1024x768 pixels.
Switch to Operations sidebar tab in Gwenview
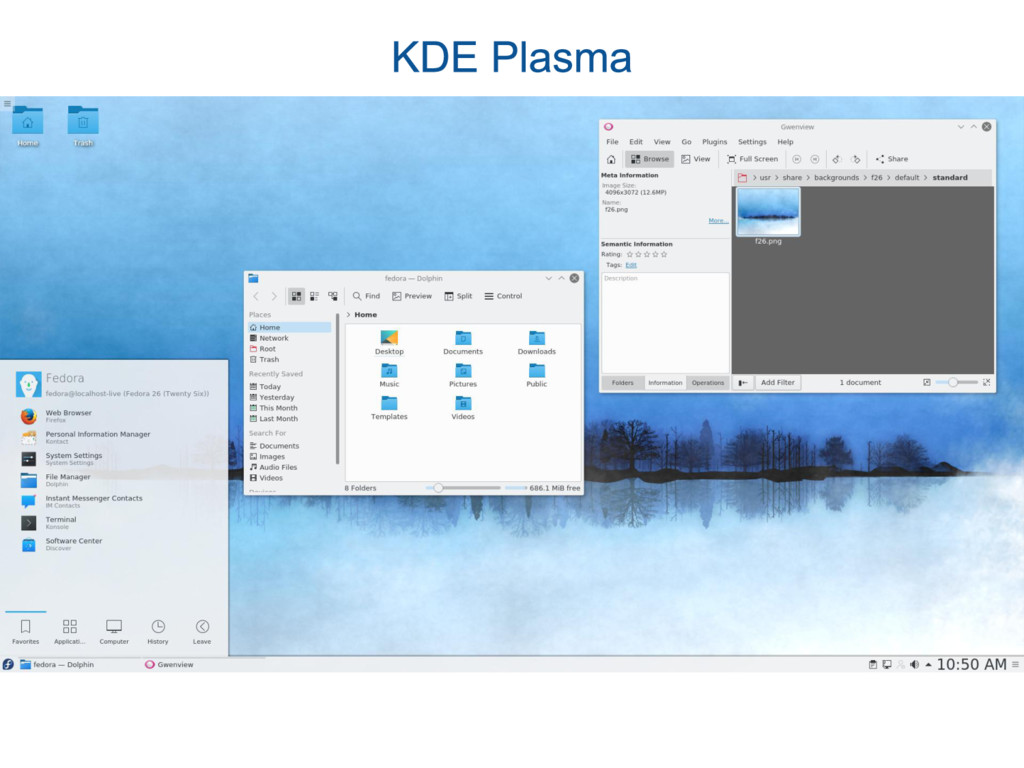[708, 383]
